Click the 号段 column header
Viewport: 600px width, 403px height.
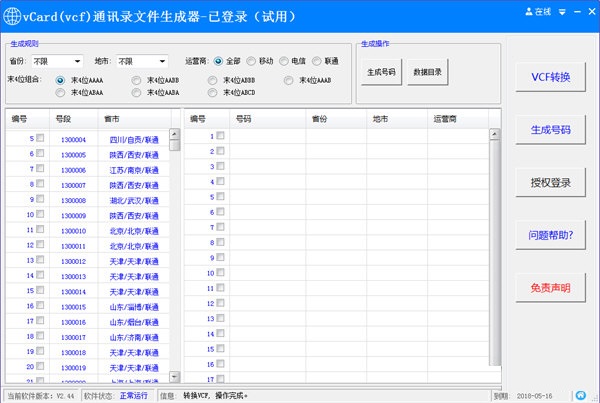[64, 118]
